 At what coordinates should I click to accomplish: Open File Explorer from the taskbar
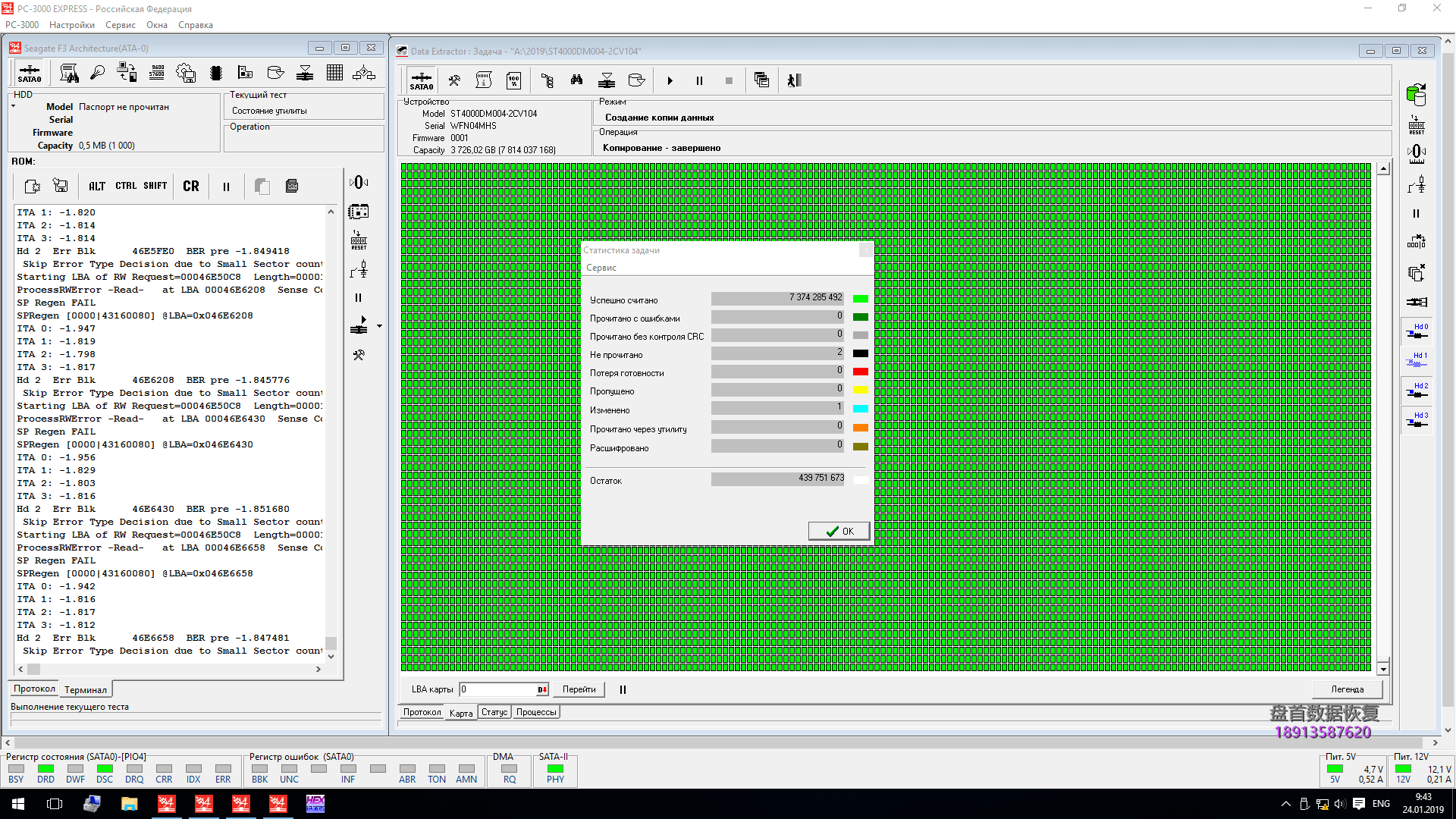pos(129,804)
